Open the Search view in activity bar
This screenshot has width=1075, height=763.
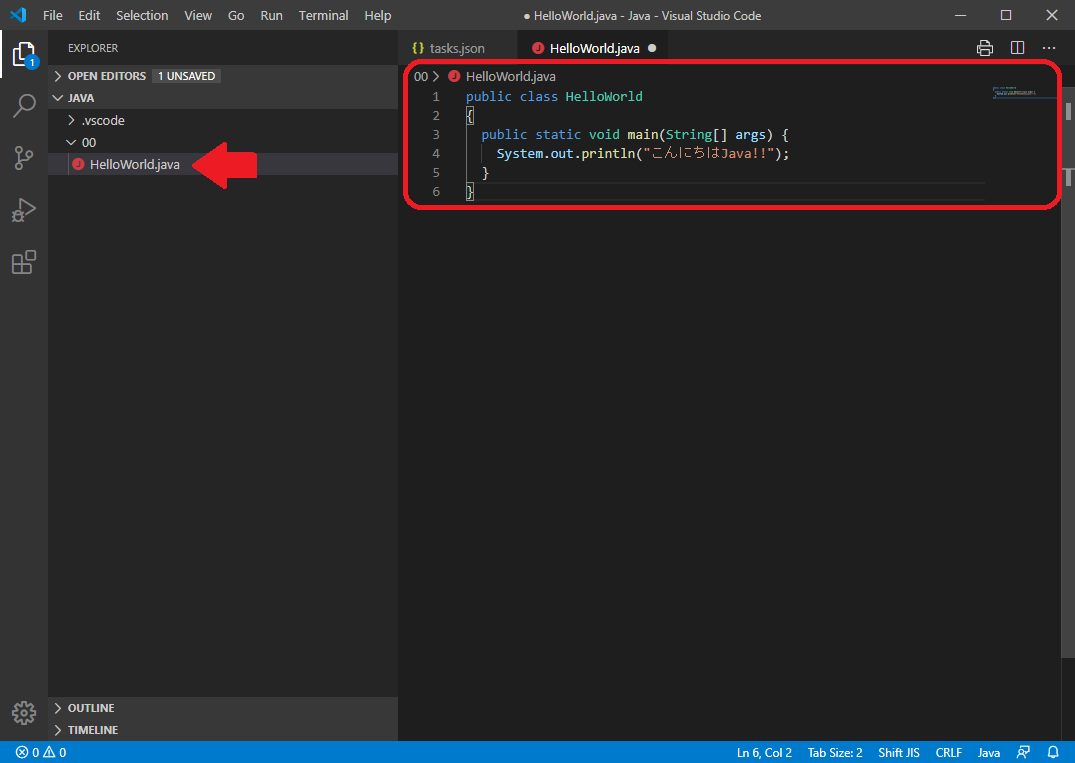click(24, 106)
